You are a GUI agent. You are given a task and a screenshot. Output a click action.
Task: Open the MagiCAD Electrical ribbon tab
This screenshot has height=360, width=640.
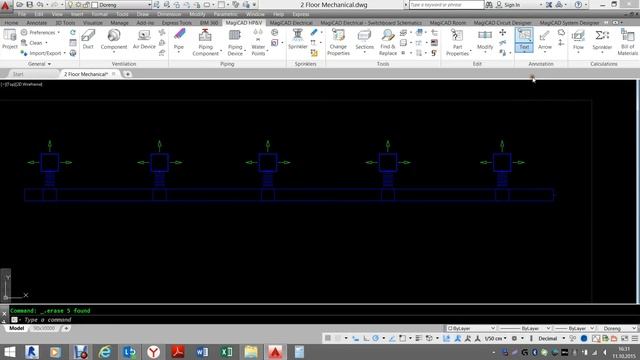pos(291,23)
